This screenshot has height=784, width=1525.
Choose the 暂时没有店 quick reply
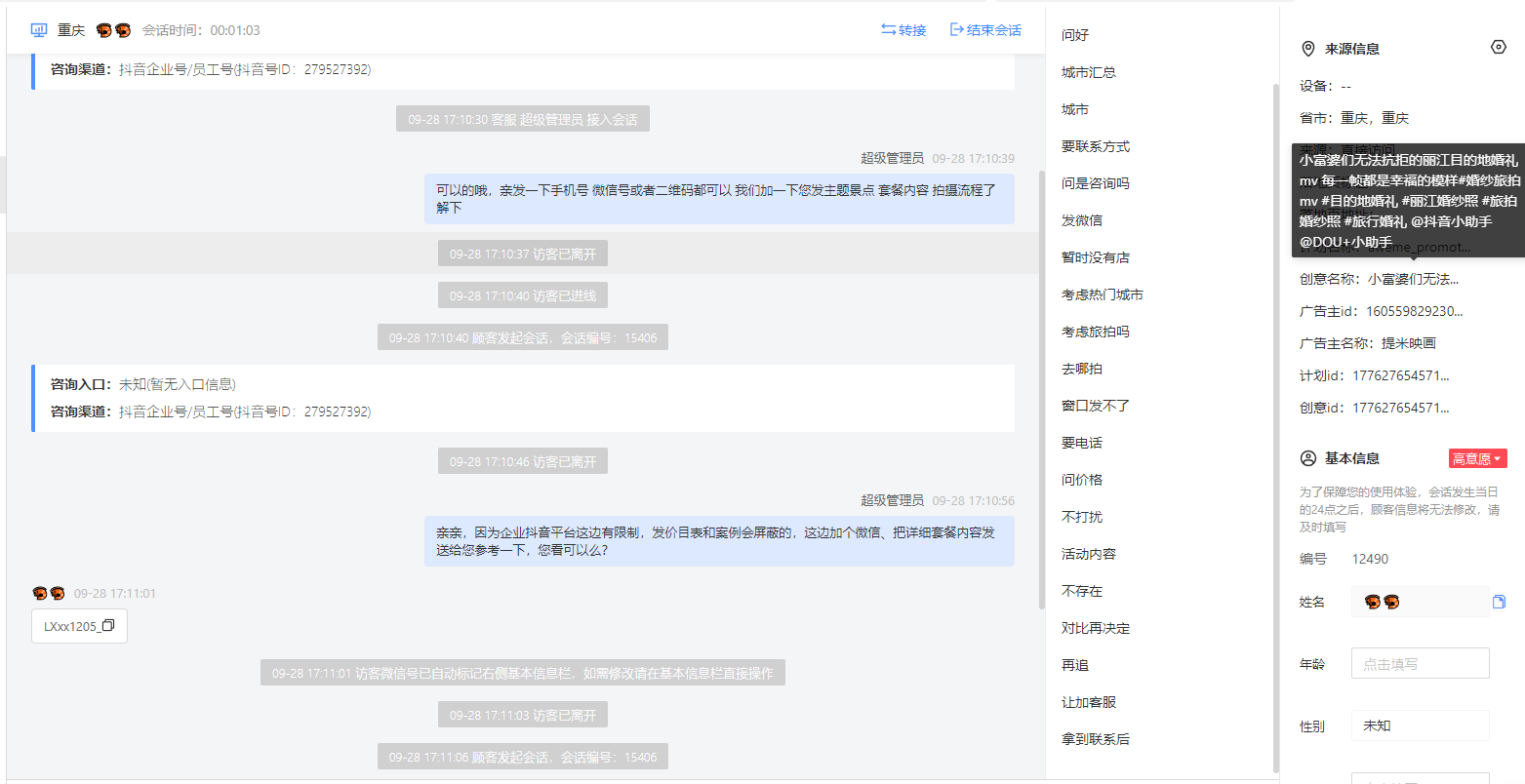coord(1096,257)
